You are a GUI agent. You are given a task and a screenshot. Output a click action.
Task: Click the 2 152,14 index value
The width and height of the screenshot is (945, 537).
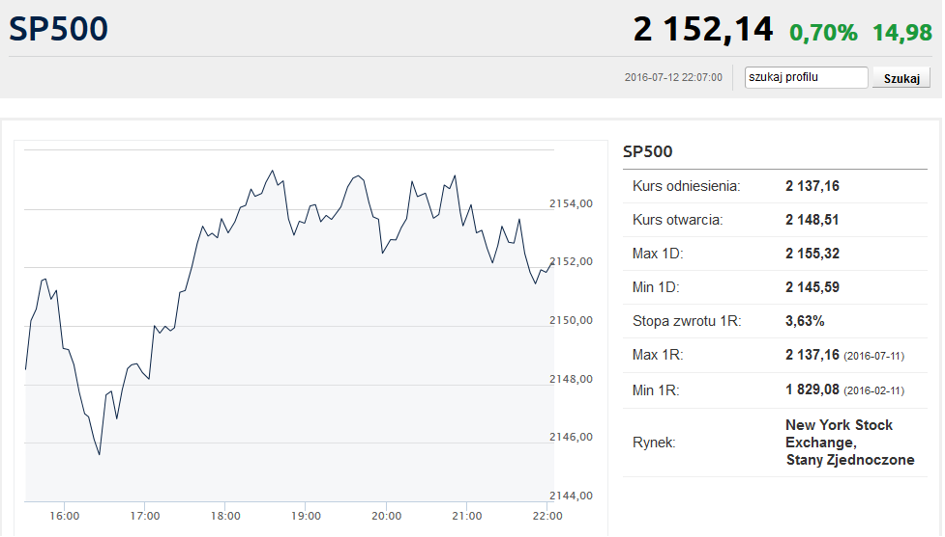click(x=703, y=29)
